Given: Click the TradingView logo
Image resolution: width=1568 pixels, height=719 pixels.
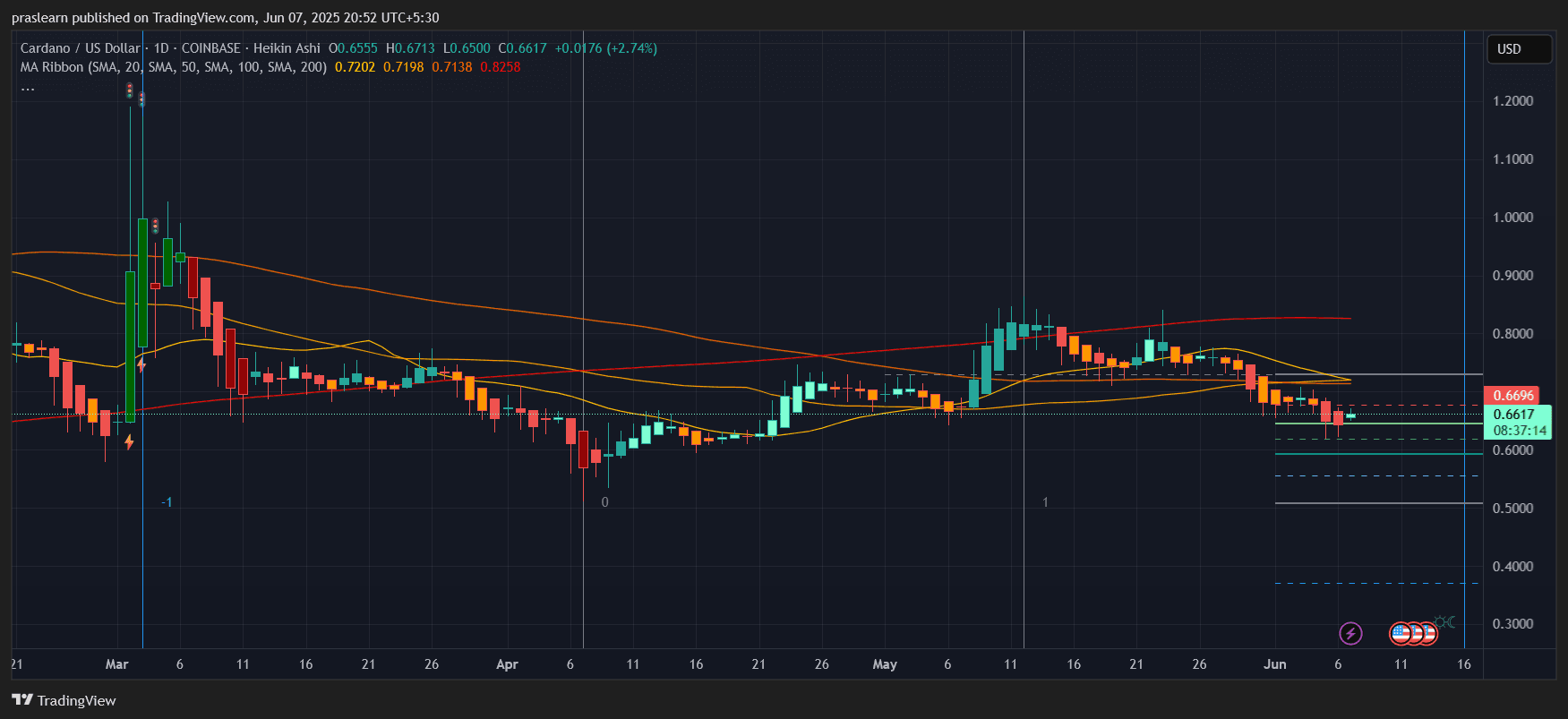Looking at the screenshot, I should [64, 700].
